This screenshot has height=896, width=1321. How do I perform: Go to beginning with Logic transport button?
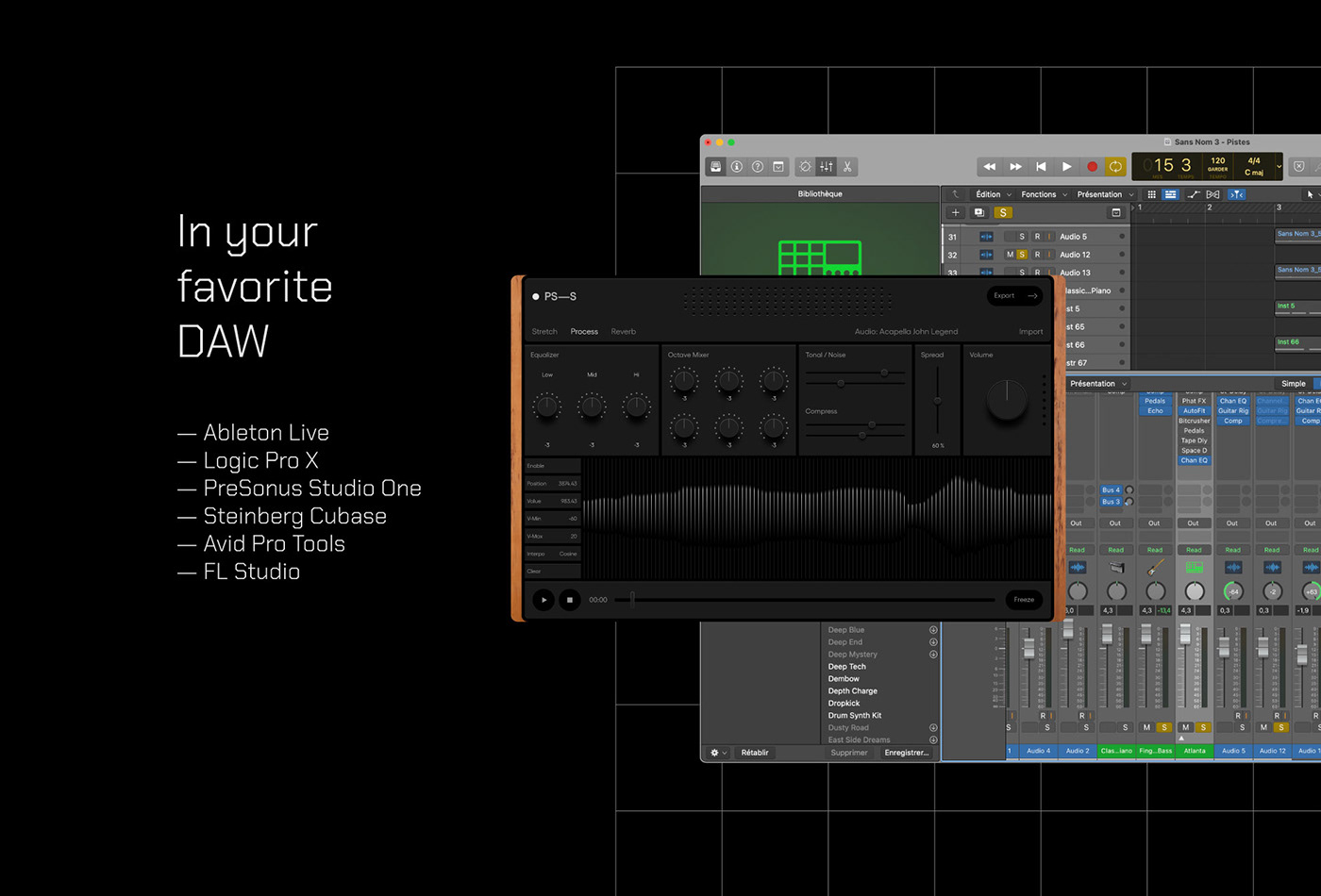pyautogui.click(x=1041, y=166)
